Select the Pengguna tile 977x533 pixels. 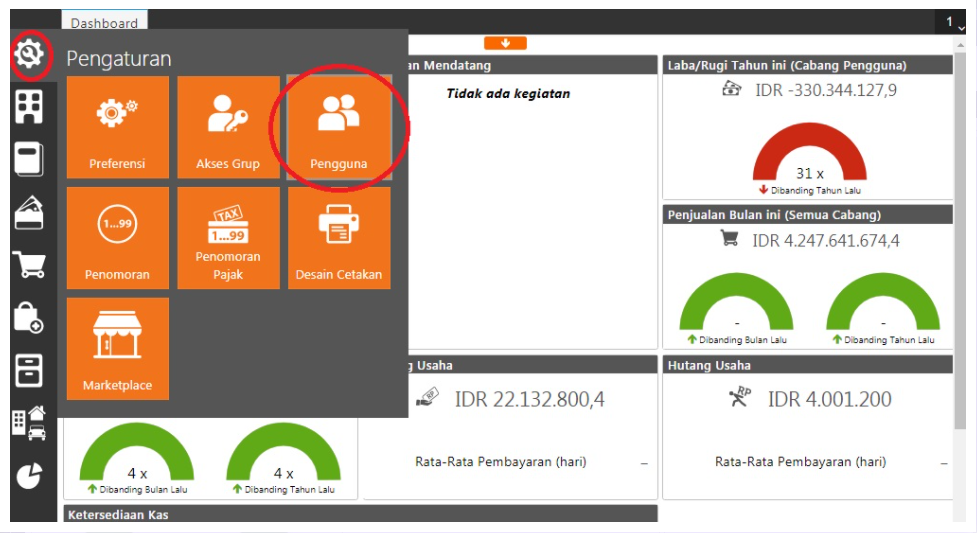[339, 127]
